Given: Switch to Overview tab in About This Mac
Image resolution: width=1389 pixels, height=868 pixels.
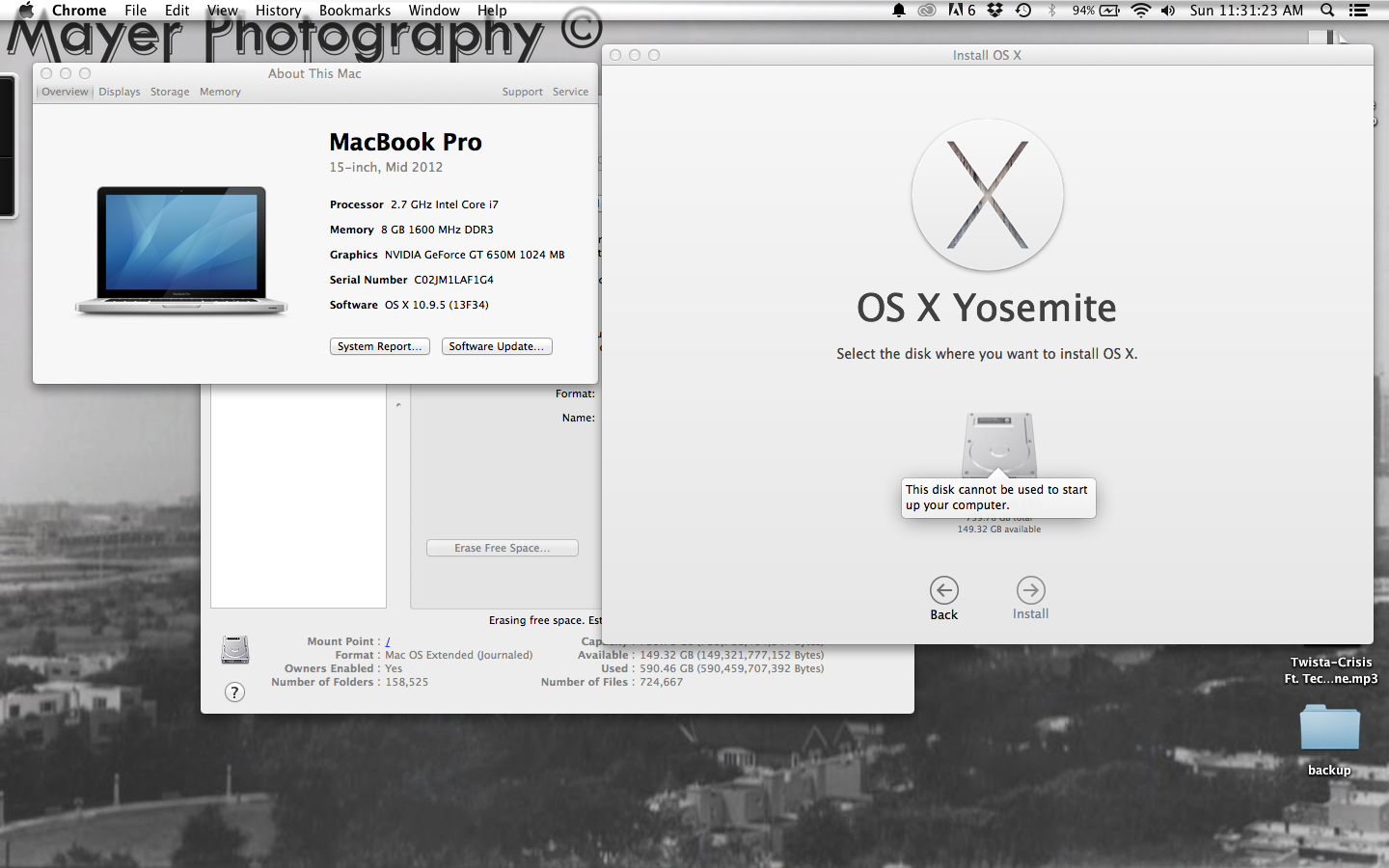Looking at the screenshot, I should point(65,92).
